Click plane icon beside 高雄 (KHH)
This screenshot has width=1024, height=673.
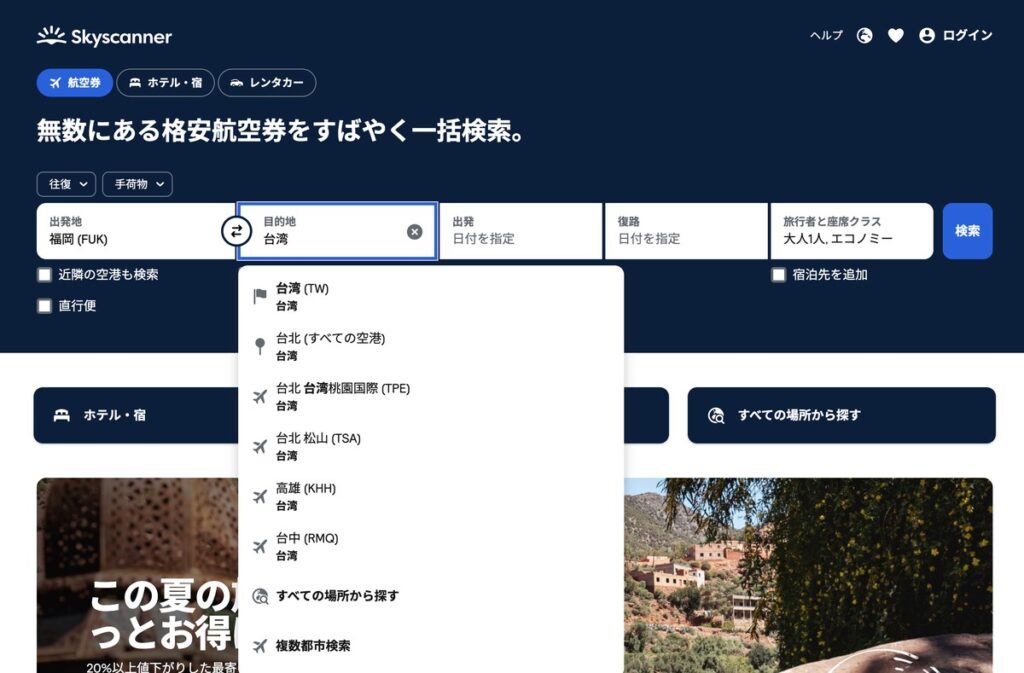[x=260, y=496]
